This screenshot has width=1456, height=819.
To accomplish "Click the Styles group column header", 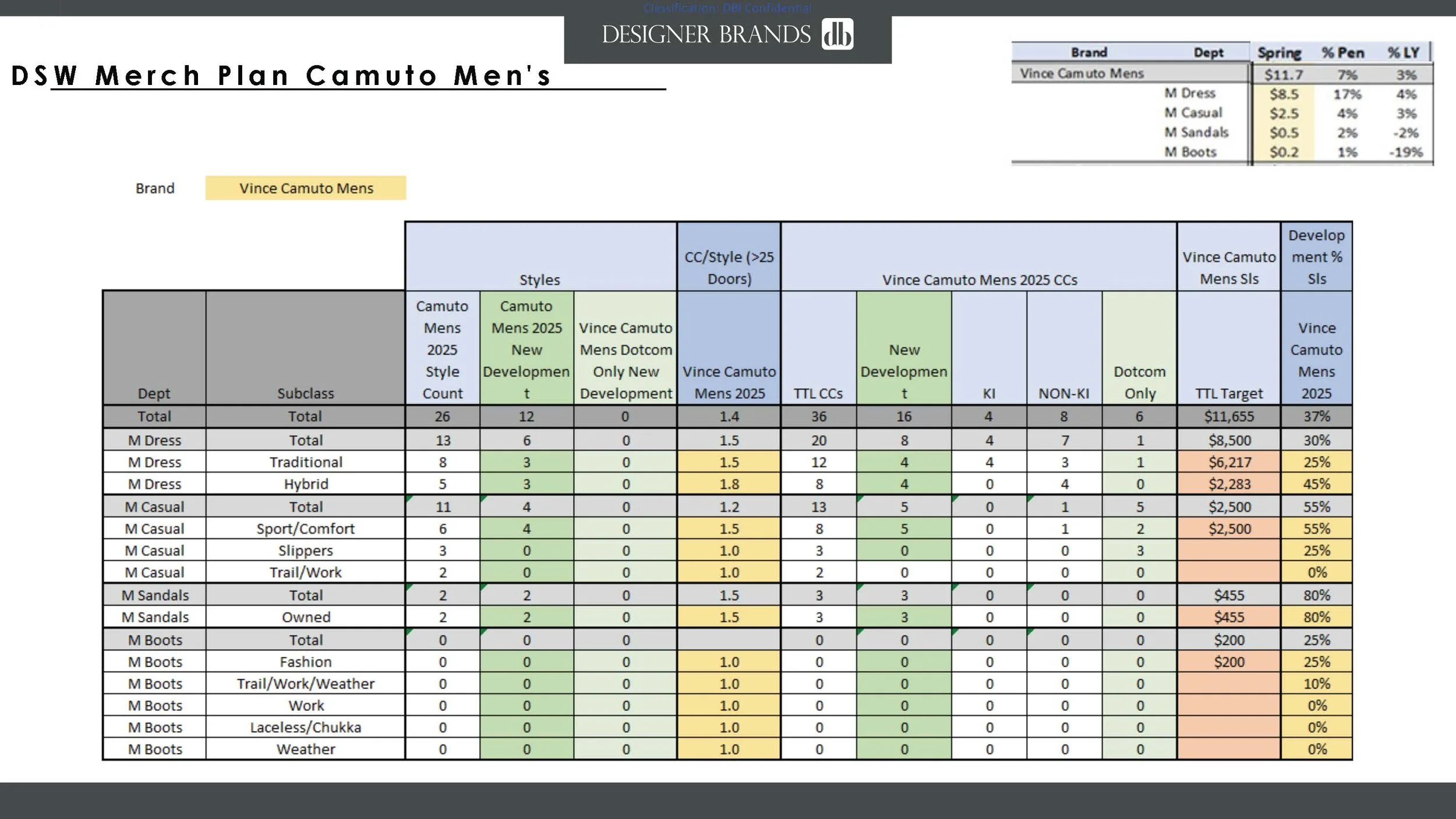I will 540,279.
